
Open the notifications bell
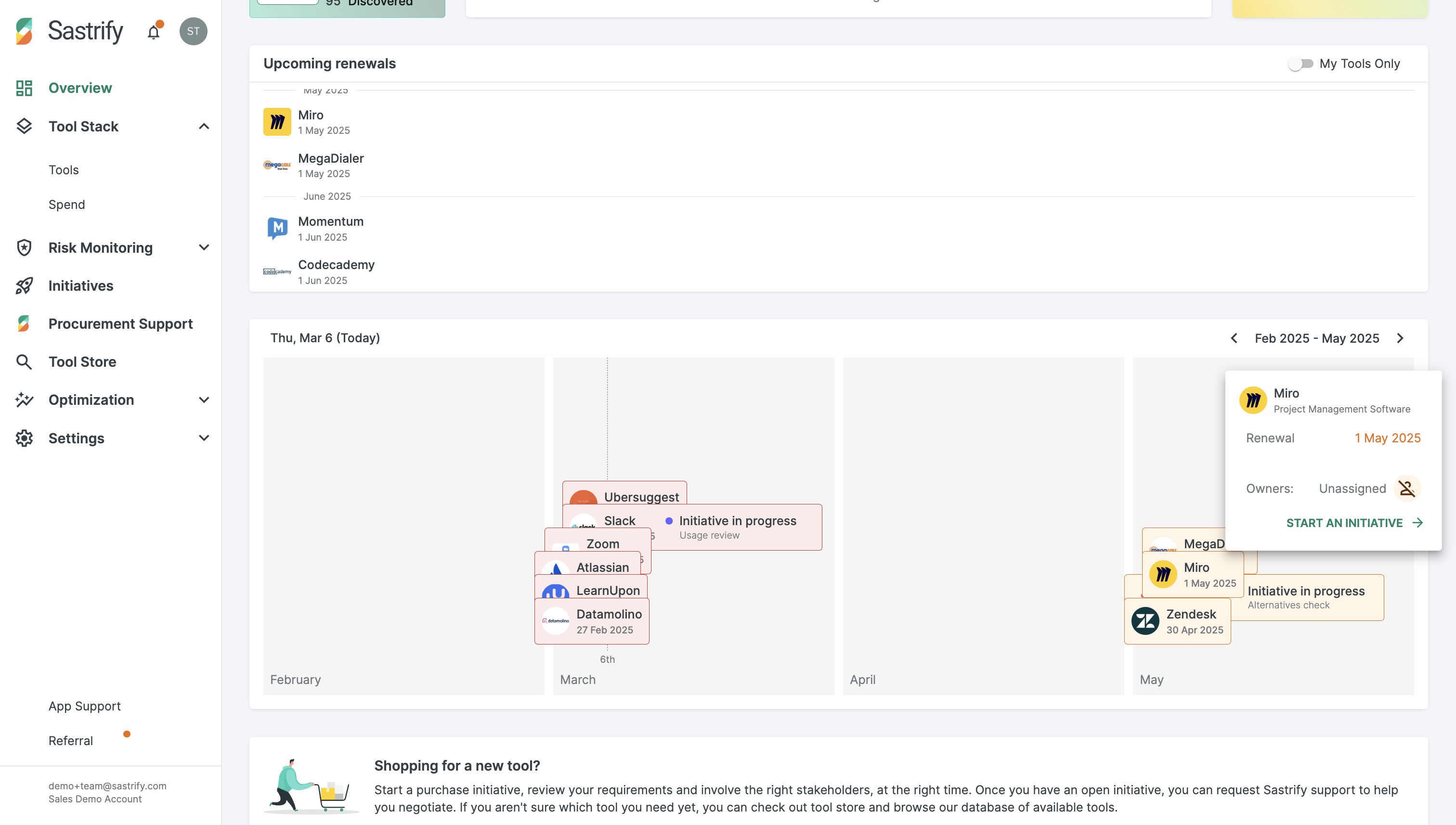[x=154, y=32]
